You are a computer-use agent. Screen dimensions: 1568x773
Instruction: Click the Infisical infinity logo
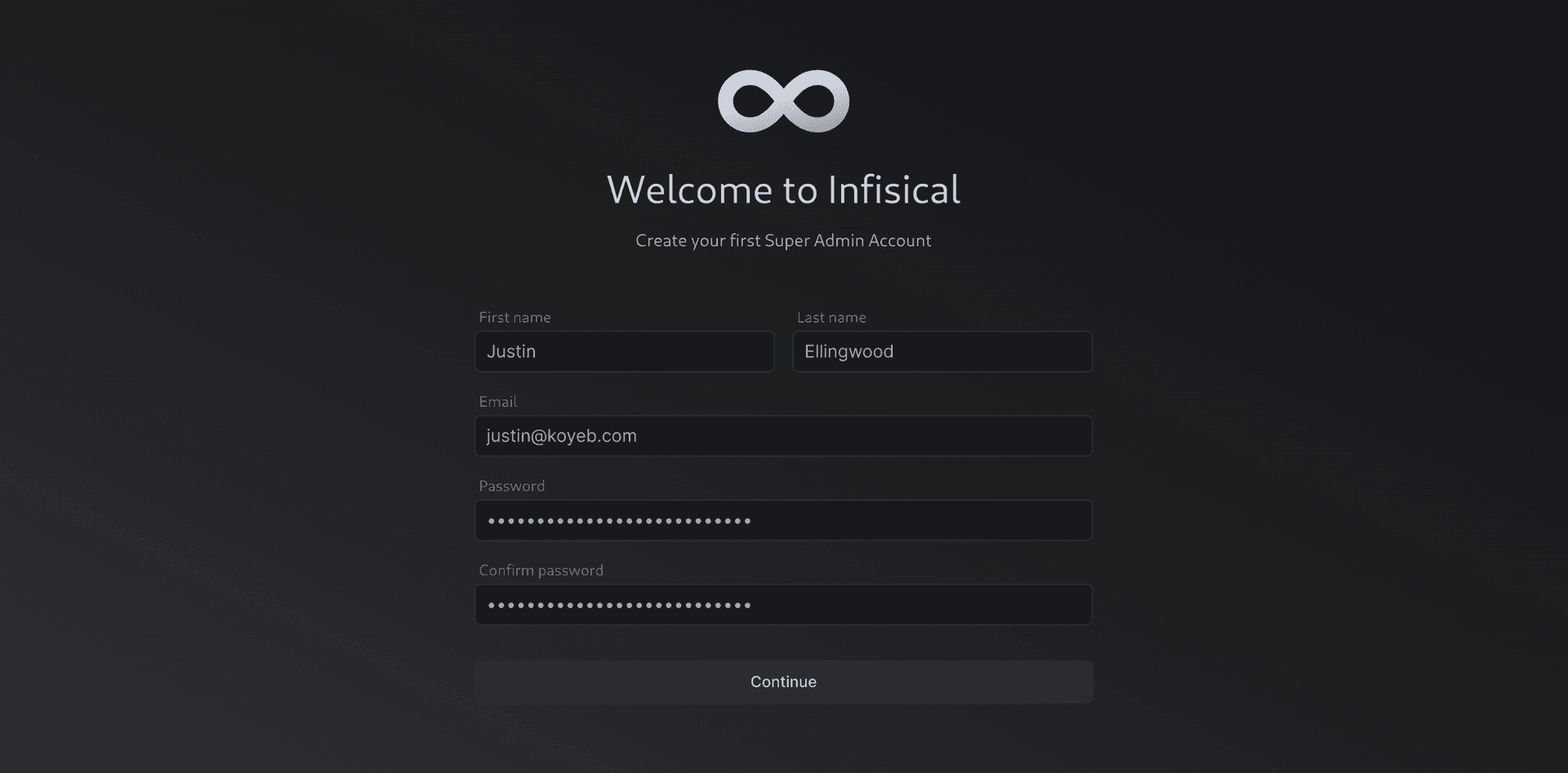tap(783, 101)
